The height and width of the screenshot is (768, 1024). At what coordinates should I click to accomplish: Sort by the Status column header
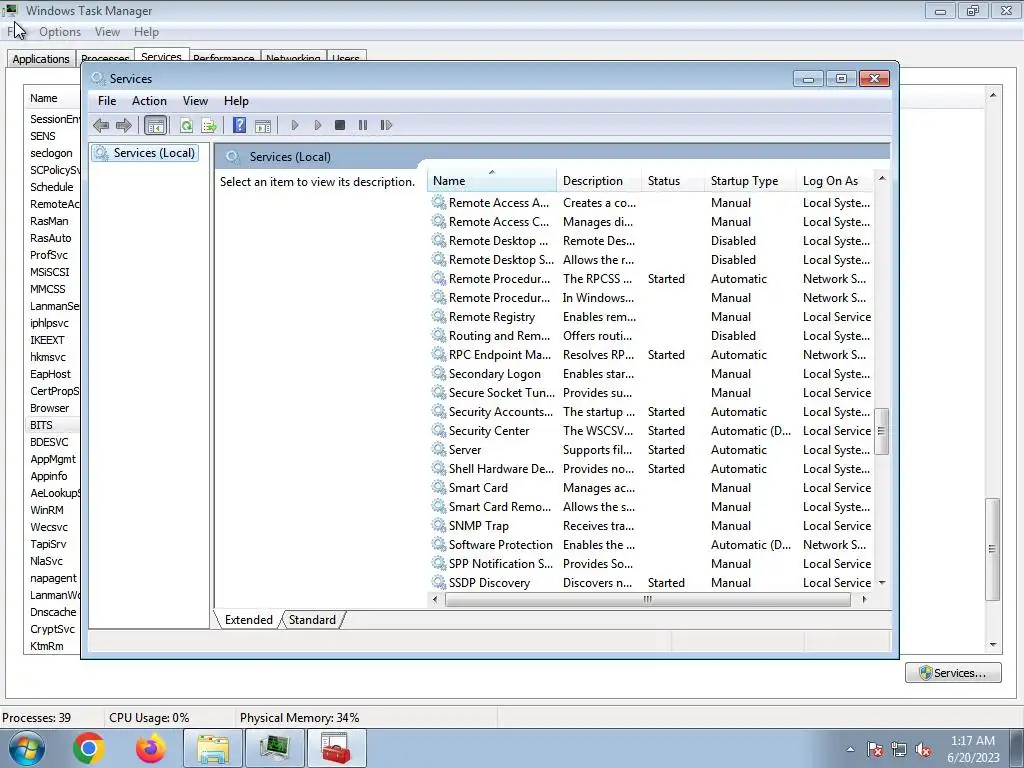click(673, 181)
